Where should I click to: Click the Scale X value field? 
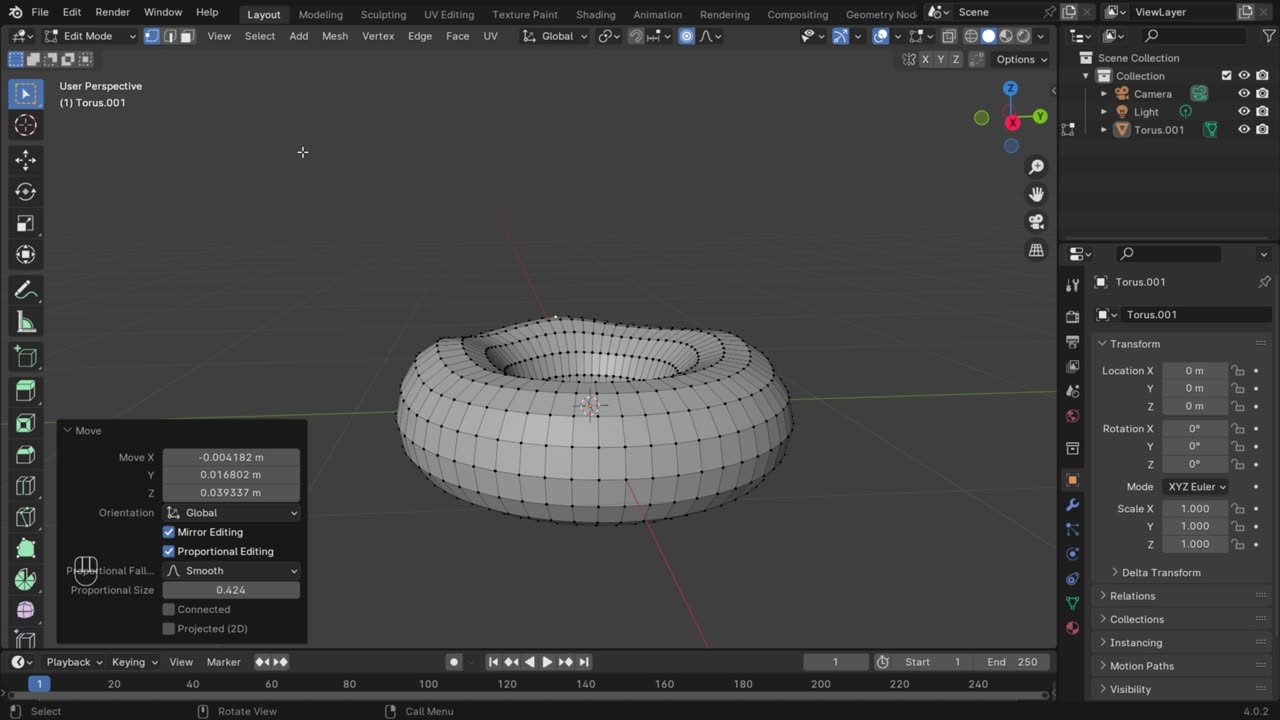point(1195,509)
